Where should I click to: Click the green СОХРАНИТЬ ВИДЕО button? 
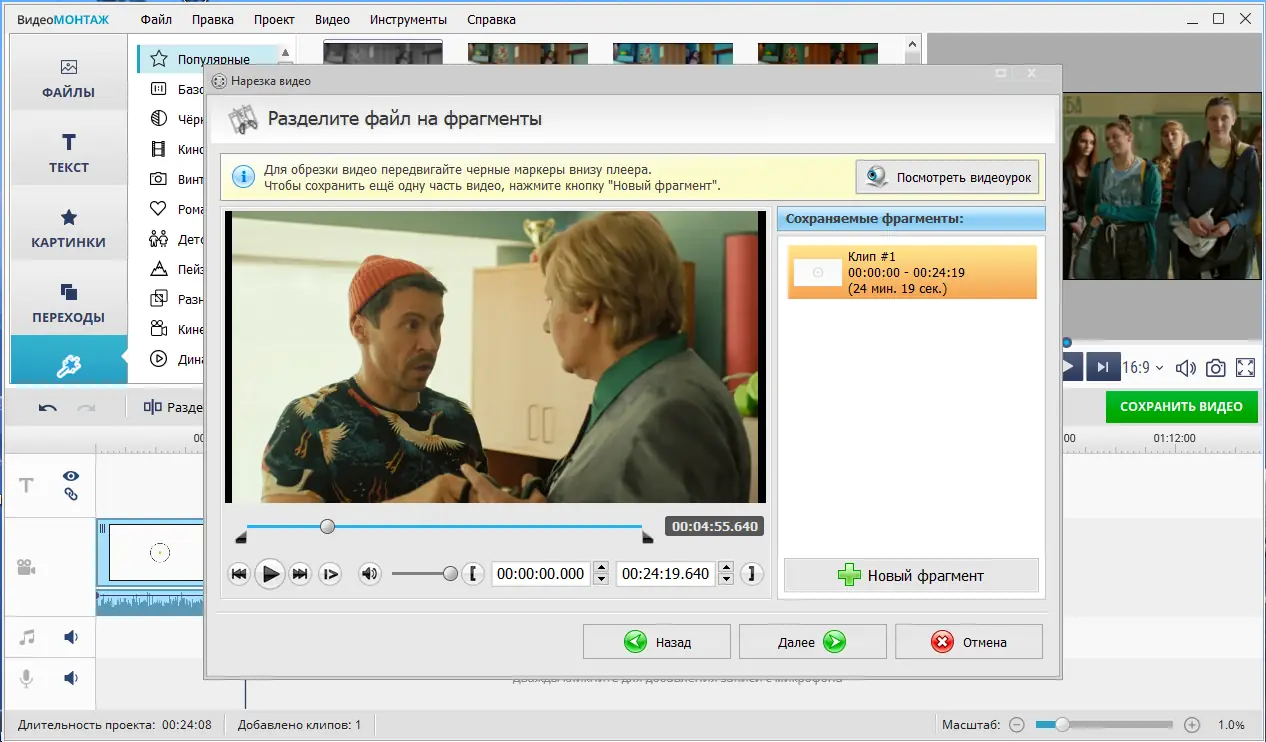(1181, 407)
